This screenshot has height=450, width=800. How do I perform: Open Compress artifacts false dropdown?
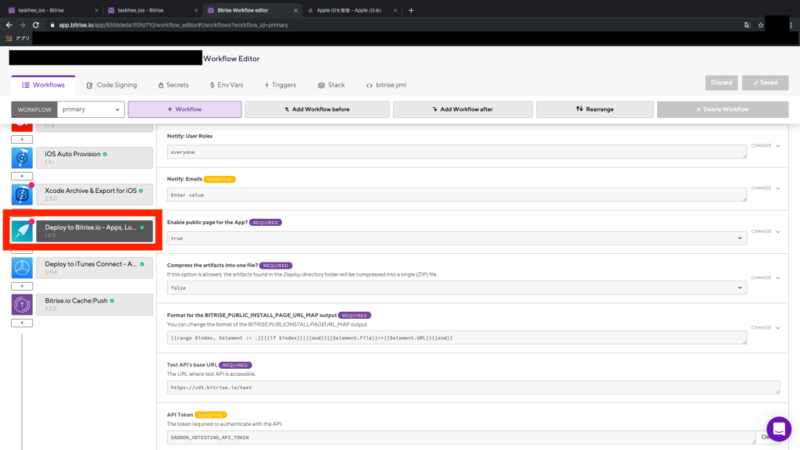(457, 288)
